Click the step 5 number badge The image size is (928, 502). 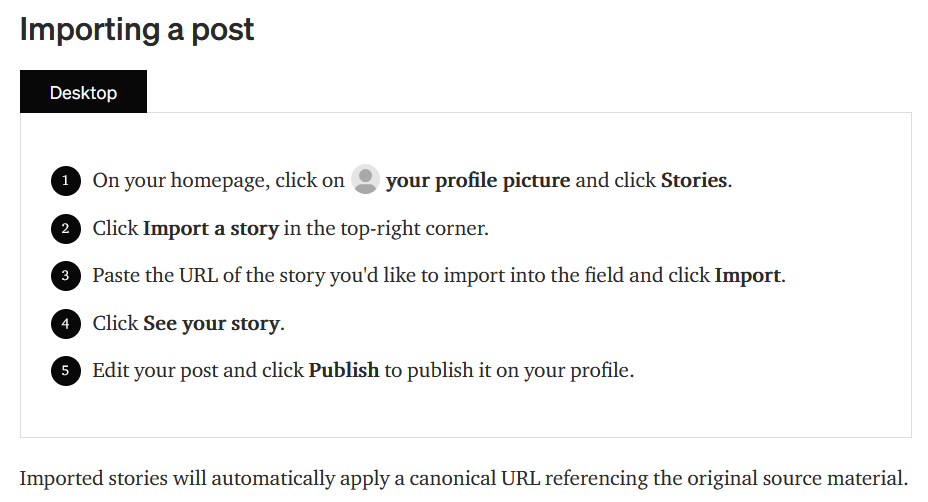[x=65, y=371]
